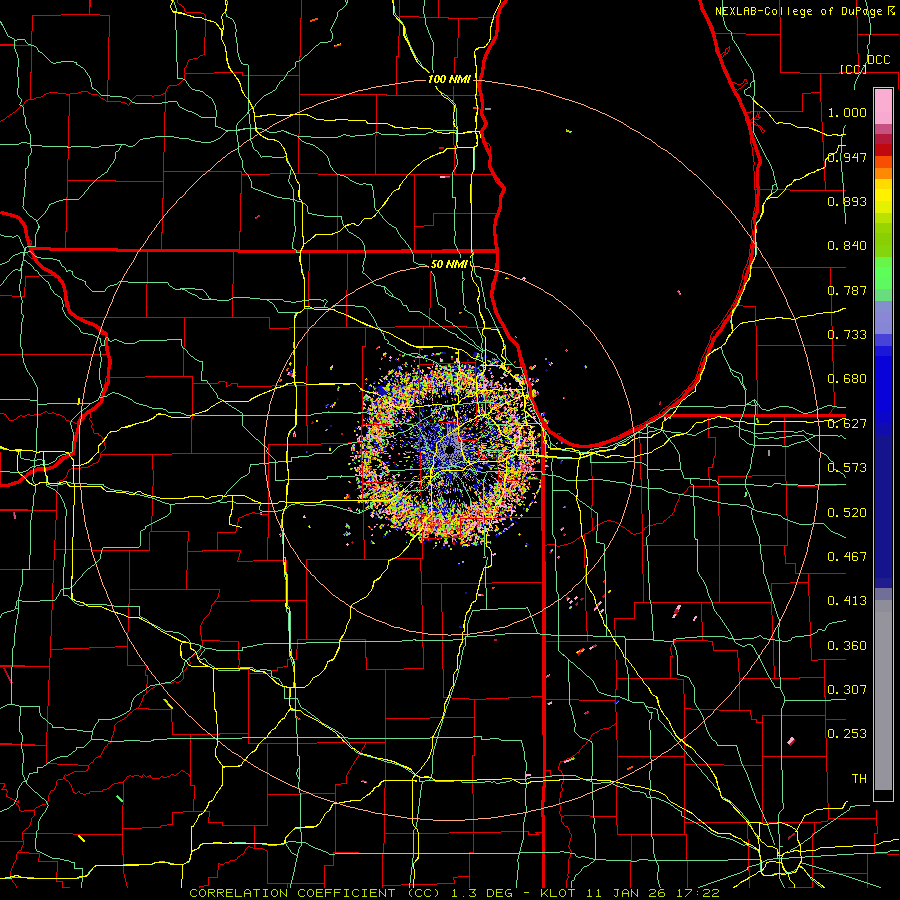
Task: Pick the gray segment of the color bar
Action: pos(883,695)
